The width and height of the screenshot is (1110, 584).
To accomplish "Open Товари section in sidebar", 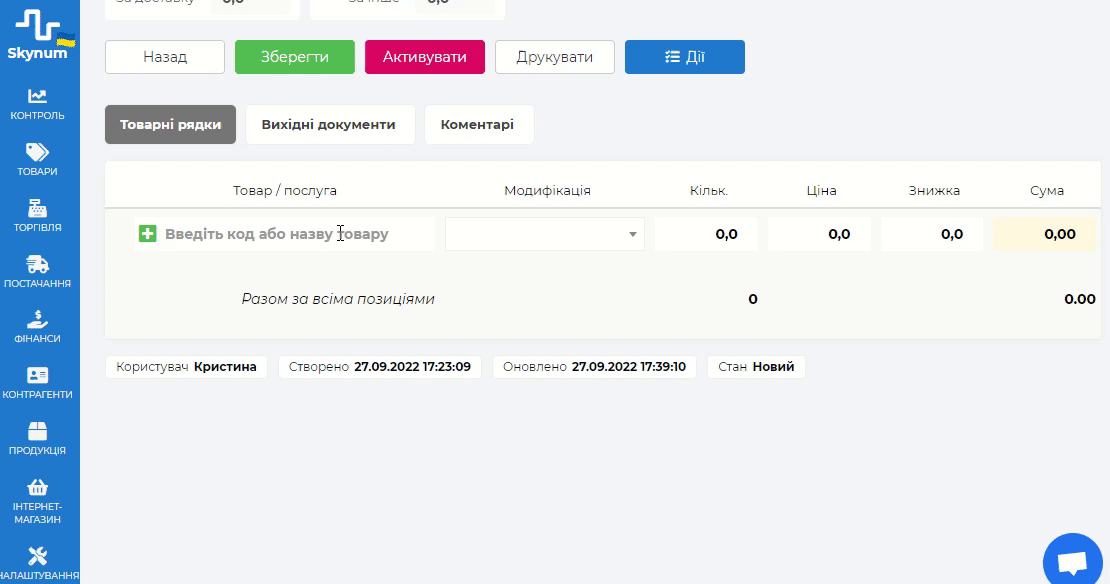I will pyautogui.click(x=38, y=160).
